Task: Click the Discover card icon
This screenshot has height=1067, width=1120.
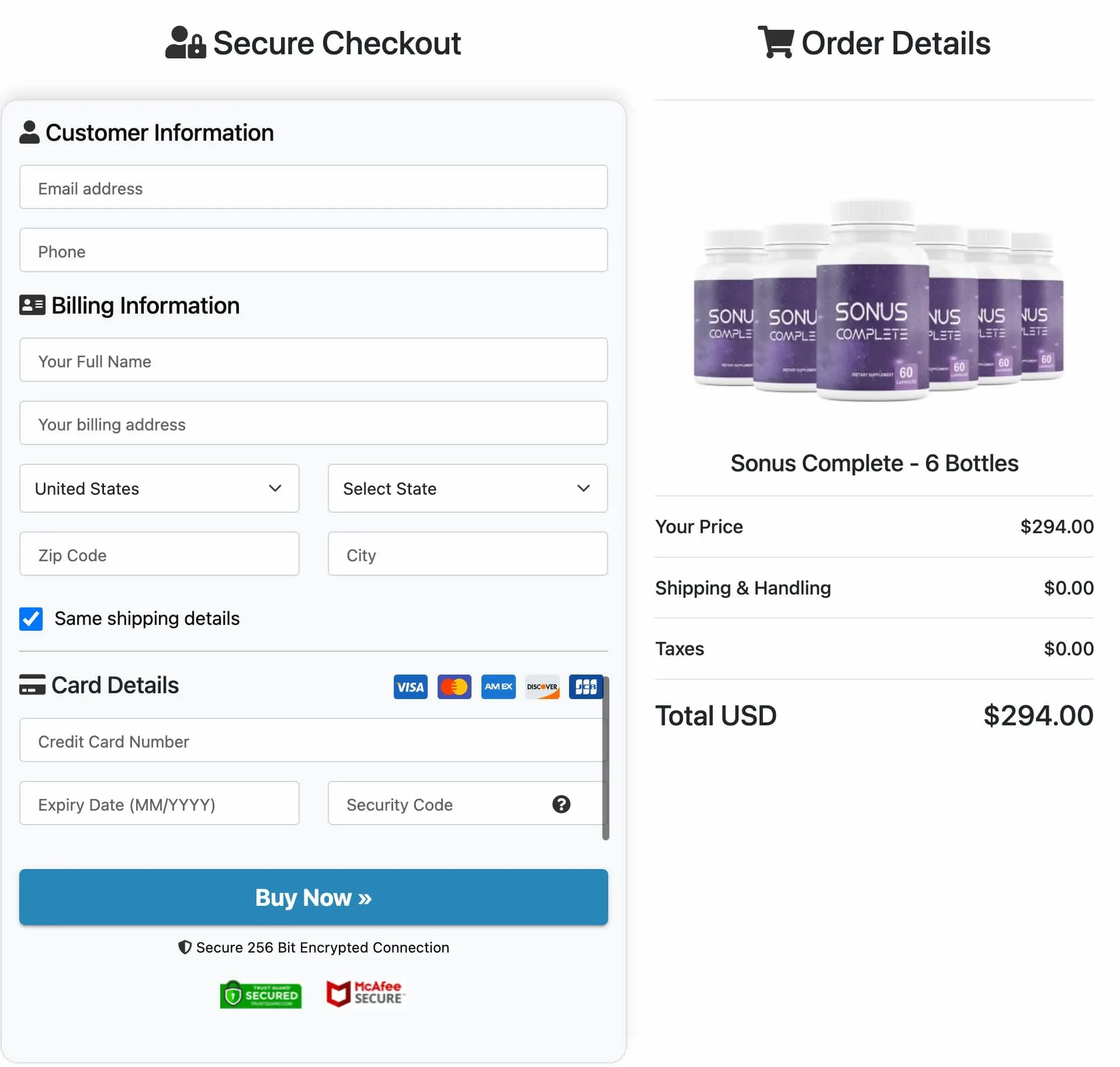Action: click(x=542, y=687)
